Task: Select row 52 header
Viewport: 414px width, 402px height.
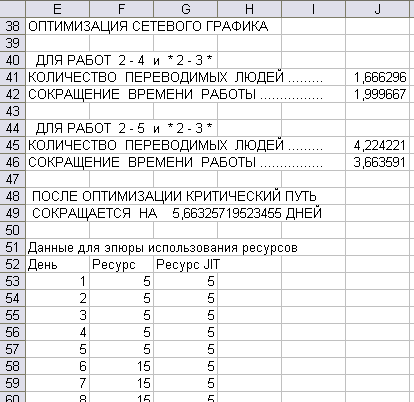Action: [x=12, y=264]
